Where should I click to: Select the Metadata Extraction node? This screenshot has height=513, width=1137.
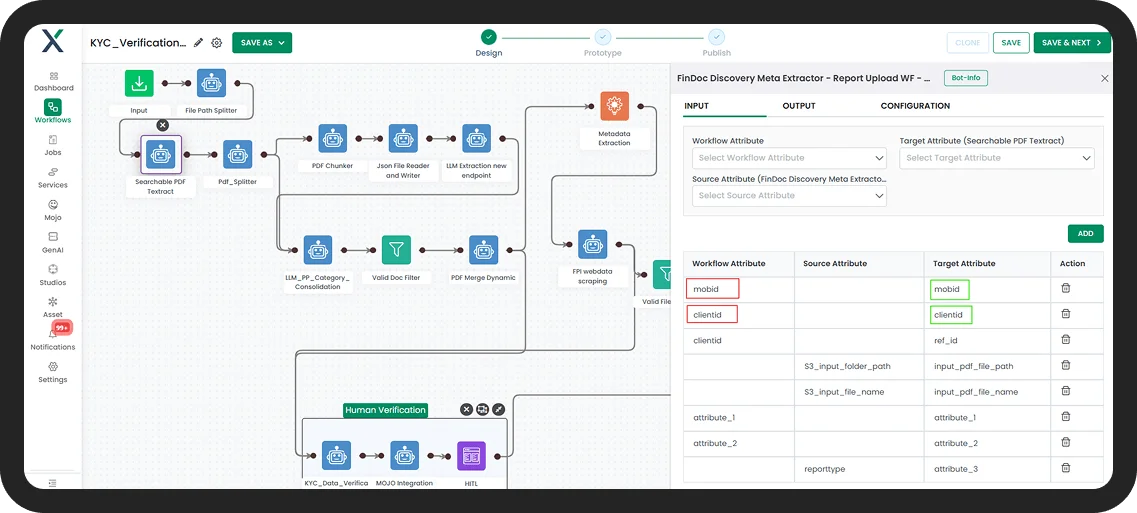614,106
